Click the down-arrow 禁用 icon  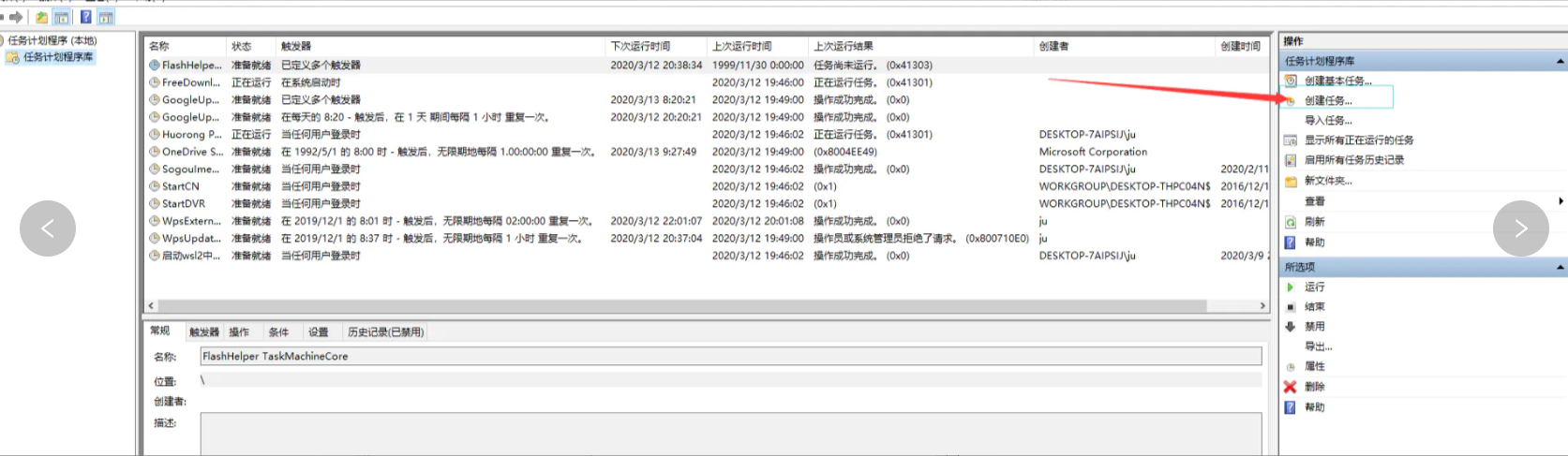click(1291, 327)
